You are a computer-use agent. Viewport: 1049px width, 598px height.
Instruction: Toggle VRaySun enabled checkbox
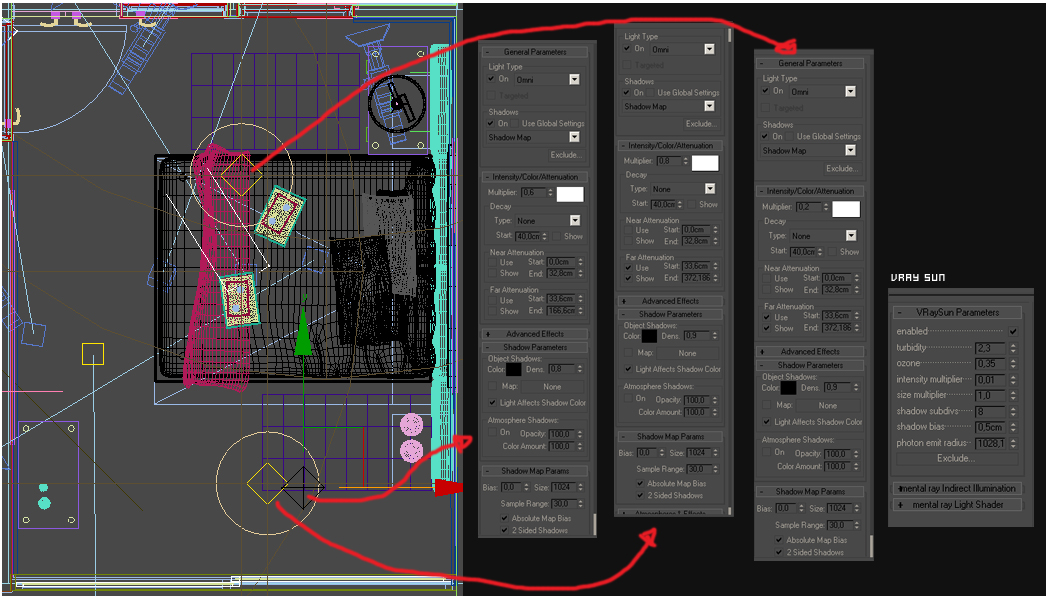pos(1013,331)
